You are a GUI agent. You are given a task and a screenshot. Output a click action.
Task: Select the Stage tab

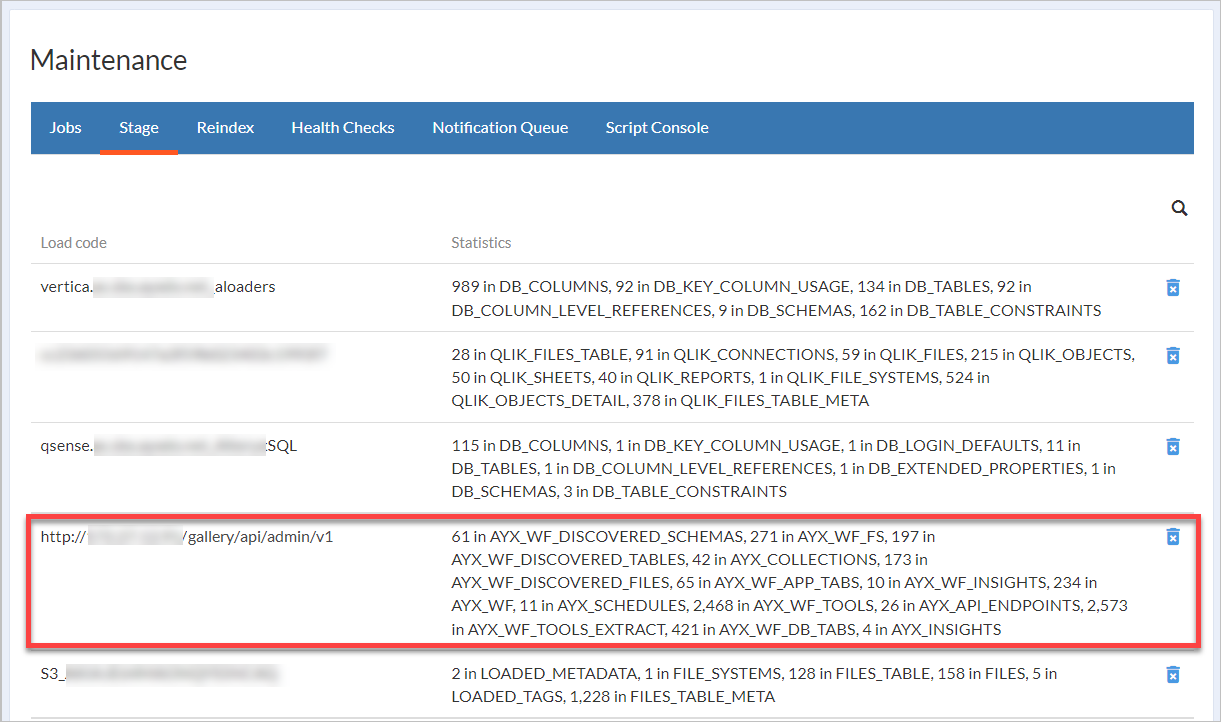[x=139, y=128]
